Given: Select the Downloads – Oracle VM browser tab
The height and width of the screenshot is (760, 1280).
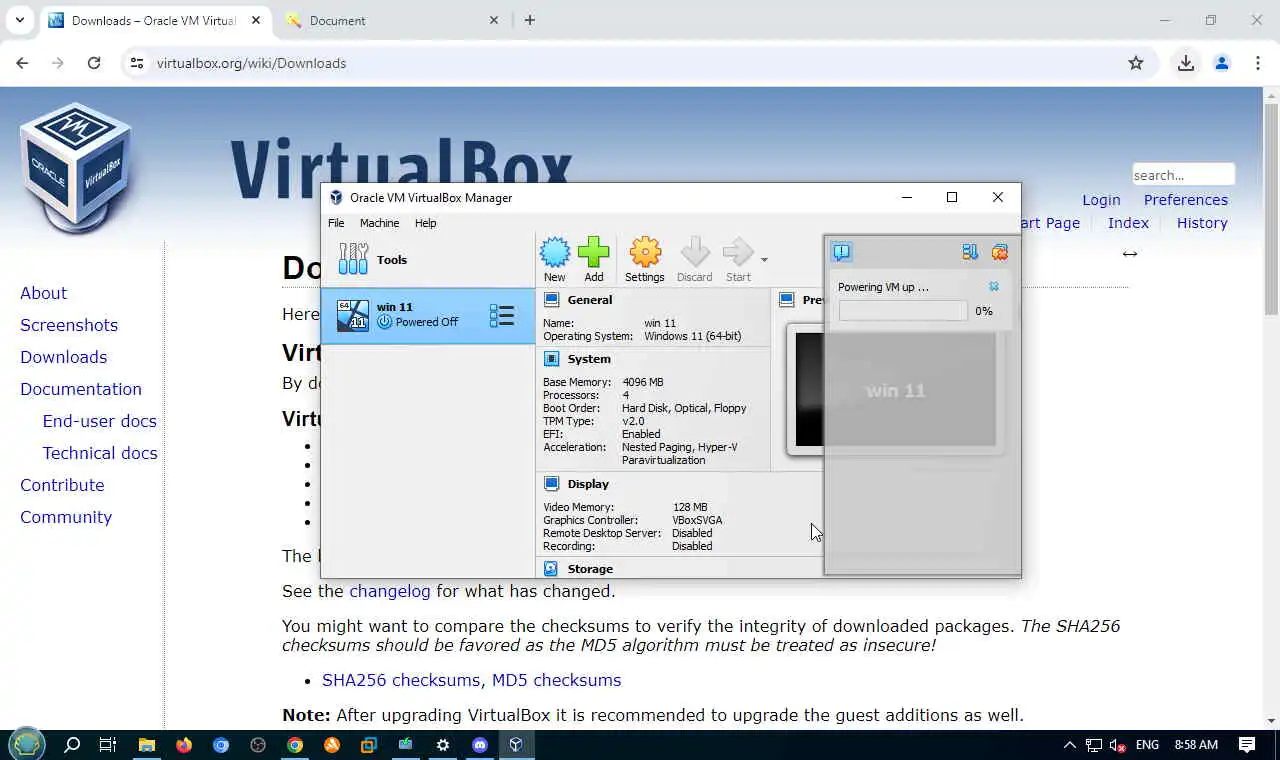Looking at the screenshot, I should [x=154, y=20].
